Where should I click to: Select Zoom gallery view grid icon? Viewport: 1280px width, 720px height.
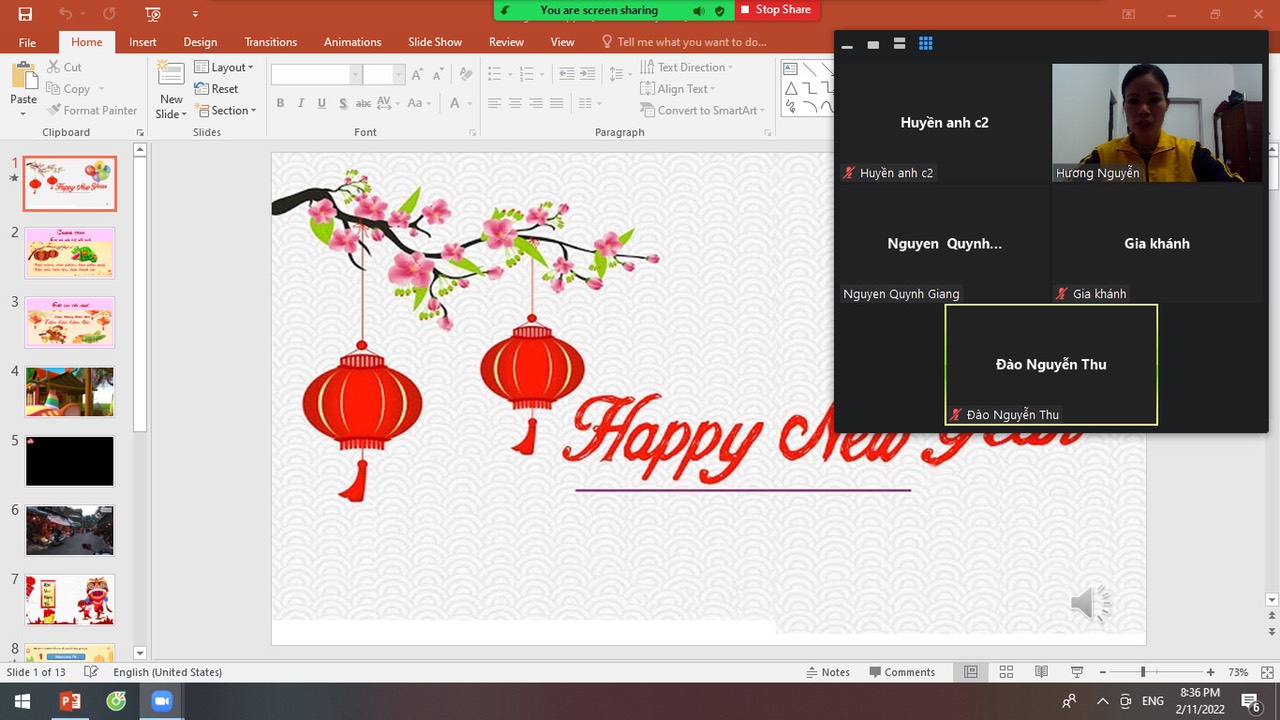pyautogui.click(x=926, y=44)
